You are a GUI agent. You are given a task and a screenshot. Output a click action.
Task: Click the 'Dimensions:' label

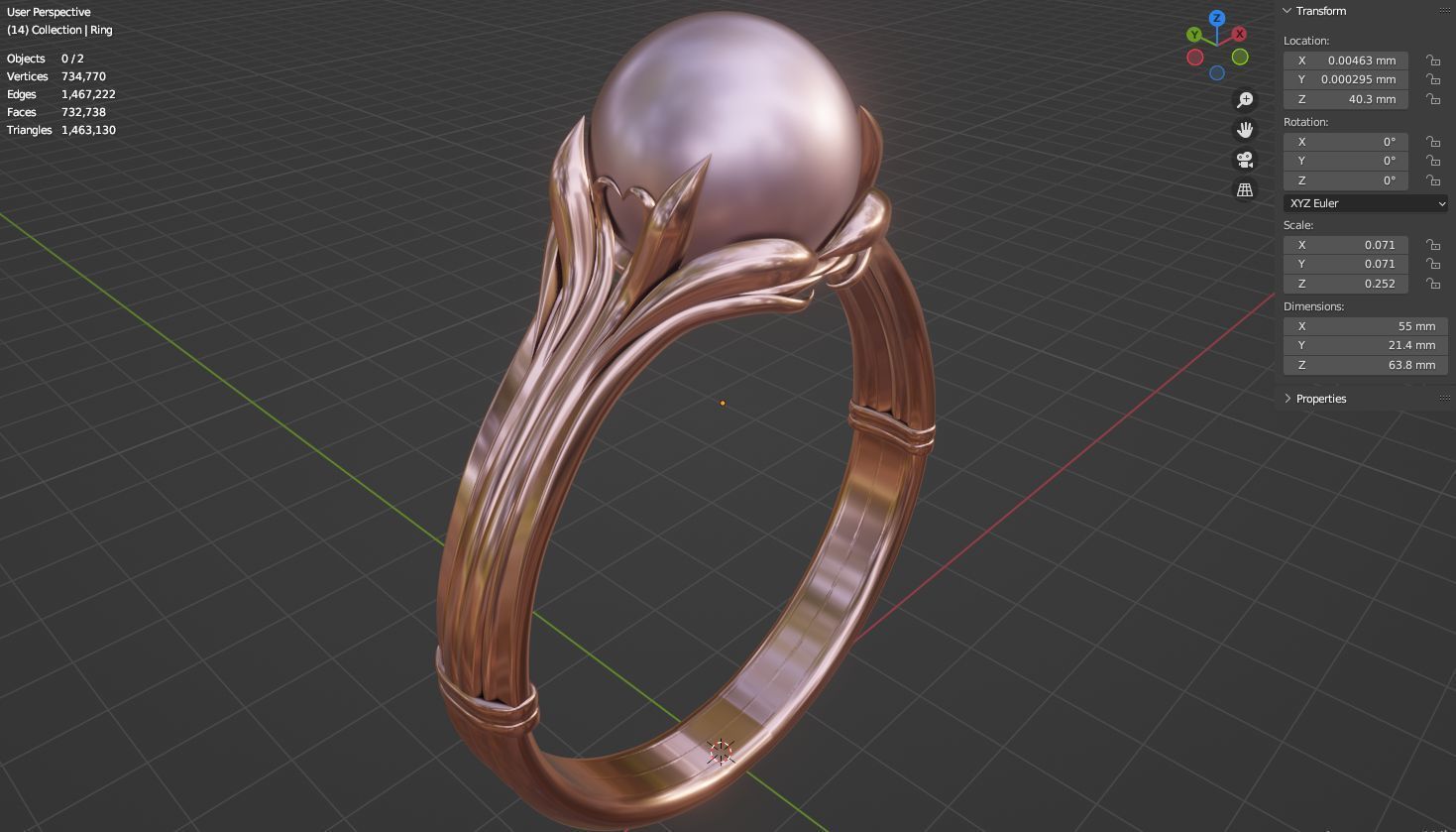coord(1314,306)
